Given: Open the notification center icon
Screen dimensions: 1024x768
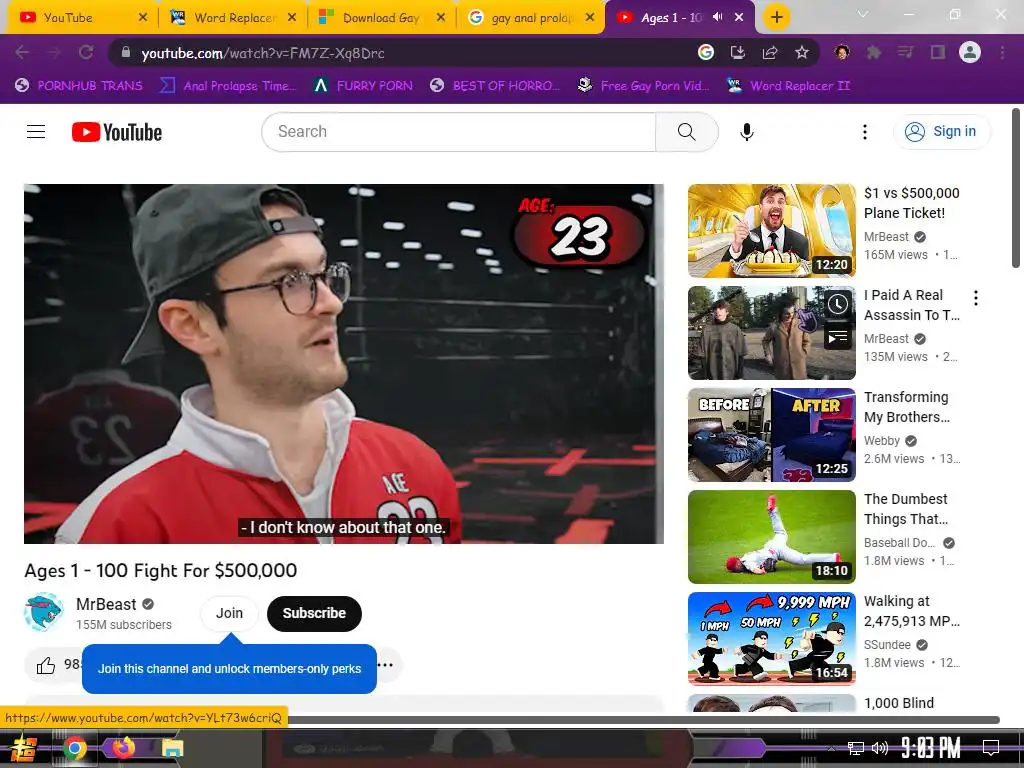Looking at the screenshot, I should (x=991, y=747).
